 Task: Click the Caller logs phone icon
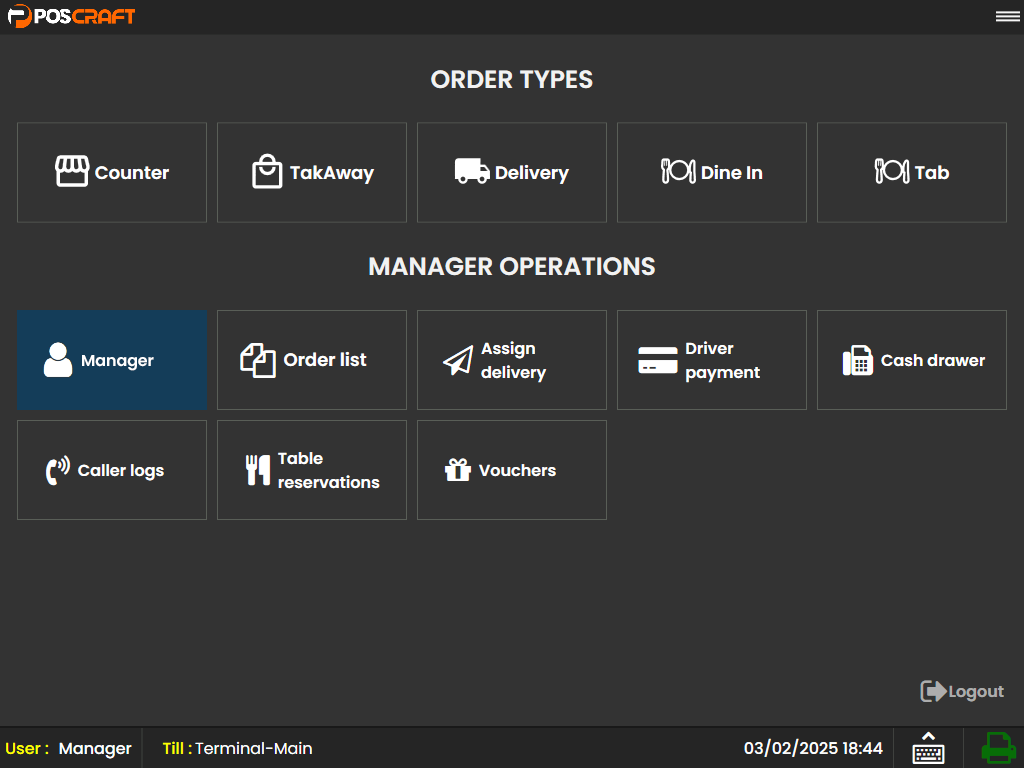click(x=58, y=470)
